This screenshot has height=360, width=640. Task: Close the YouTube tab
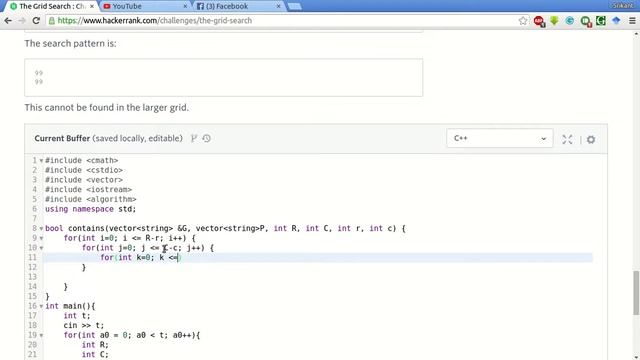pos(185,7)
